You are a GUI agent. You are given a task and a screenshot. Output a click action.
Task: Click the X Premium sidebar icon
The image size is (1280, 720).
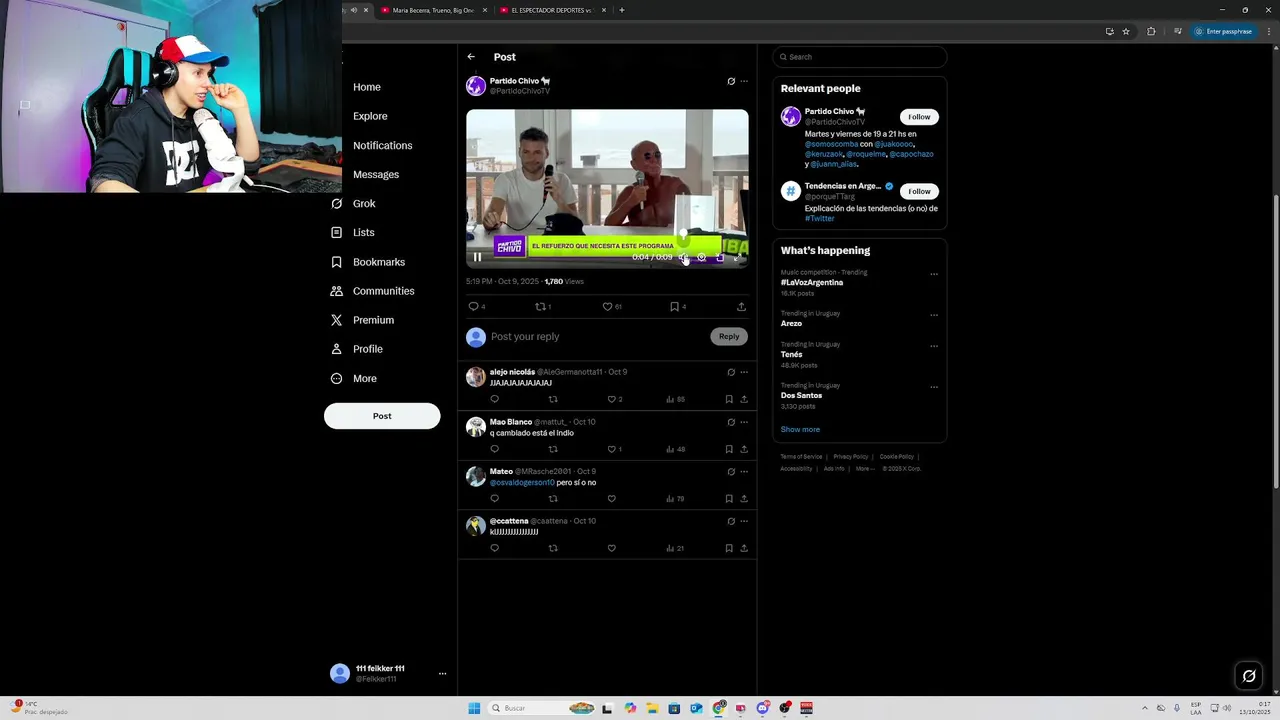pyautogui.click(x=336, y=320)
